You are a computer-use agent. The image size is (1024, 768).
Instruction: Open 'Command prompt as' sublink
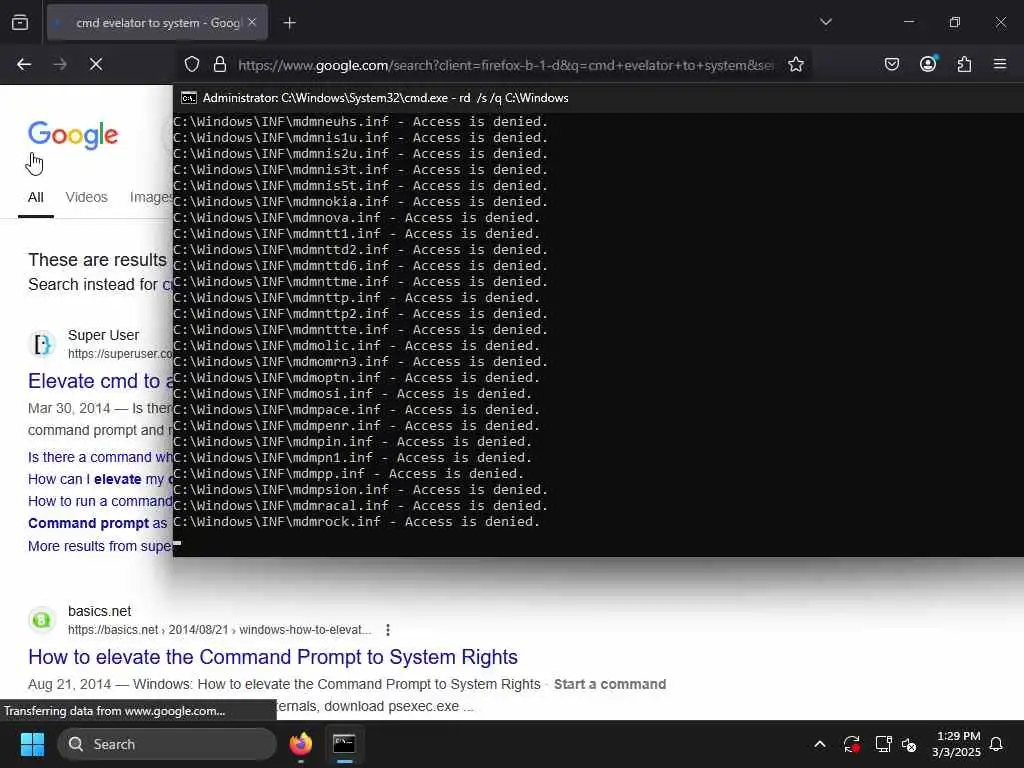97,523
